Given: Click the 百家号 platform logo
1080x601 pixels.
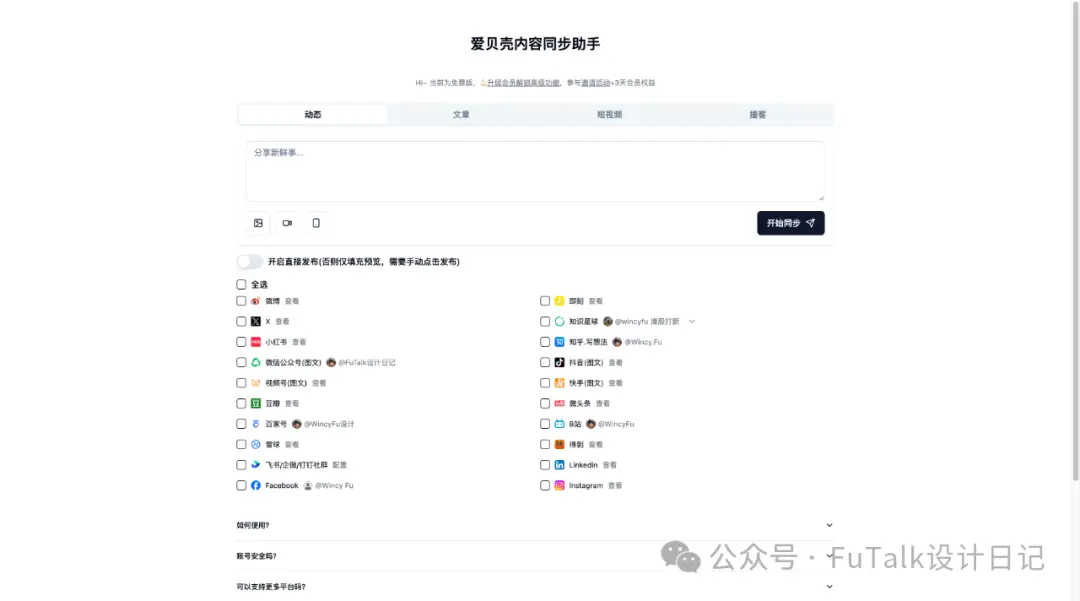Looking at the screenshot, I should 256,424.
